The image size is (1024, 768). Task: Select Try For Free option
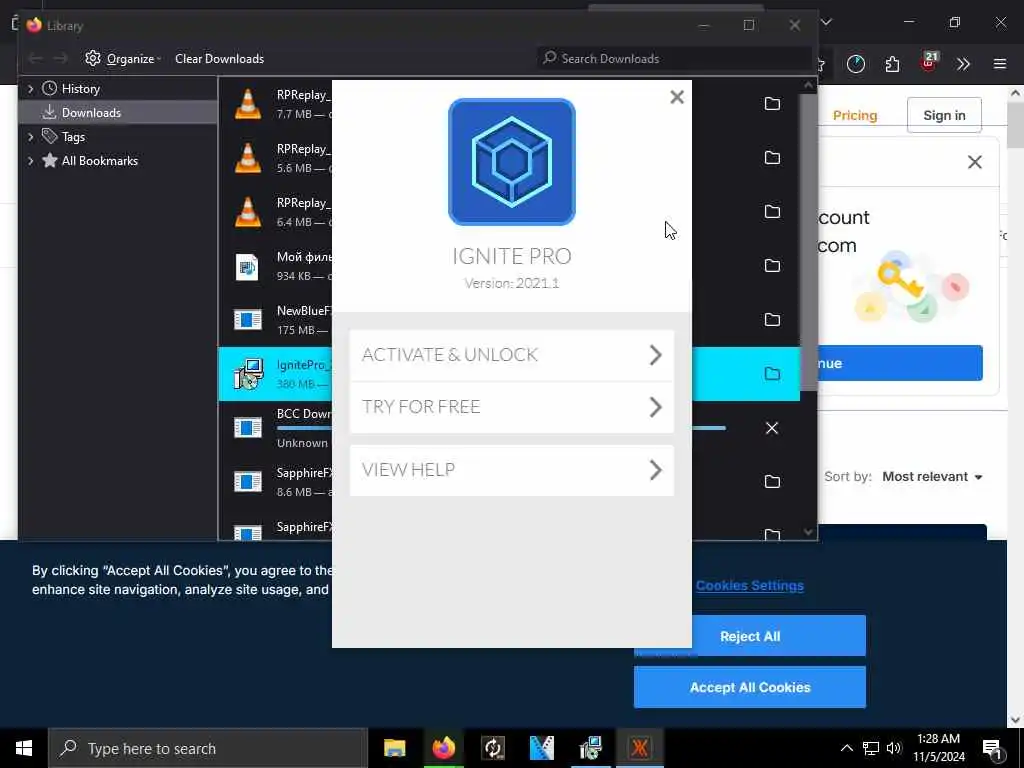(x=511, y=407)
